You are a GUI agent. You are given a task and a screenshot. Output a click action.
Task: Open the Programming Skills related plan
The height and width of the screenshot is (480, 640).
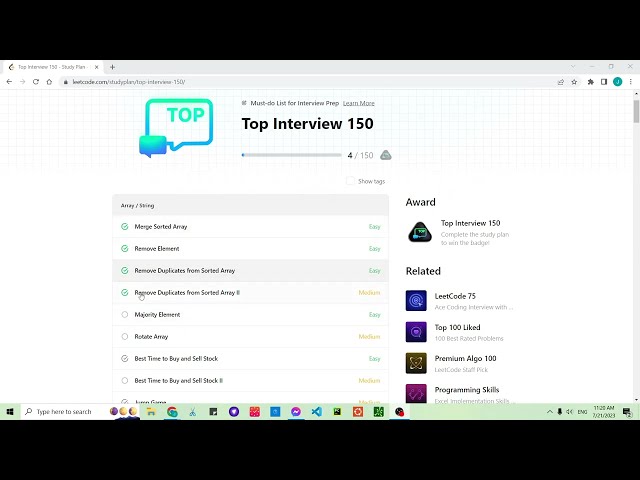tap(461, 393)
